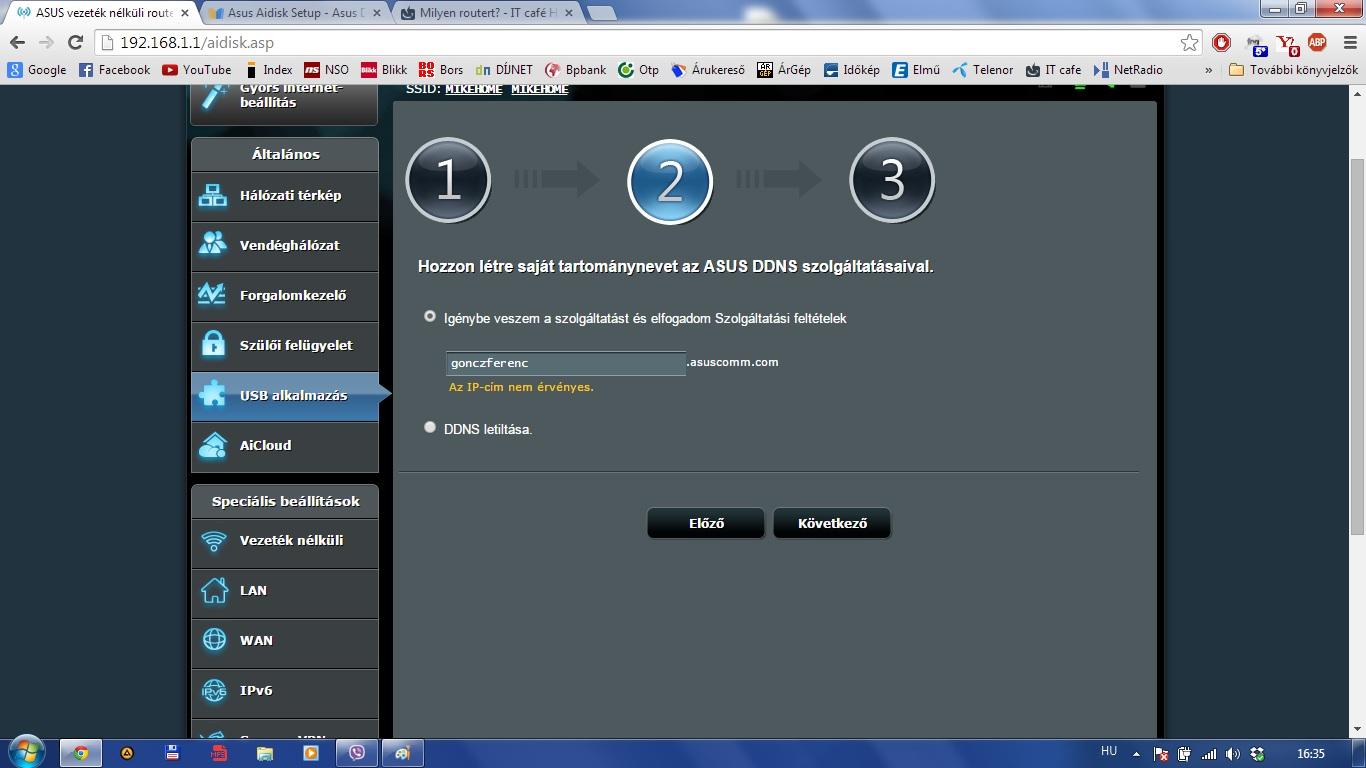The height and width of the screenshot is (768, 1366).
Task: Click the DDNS hostname input field
Action: (566, 363)
